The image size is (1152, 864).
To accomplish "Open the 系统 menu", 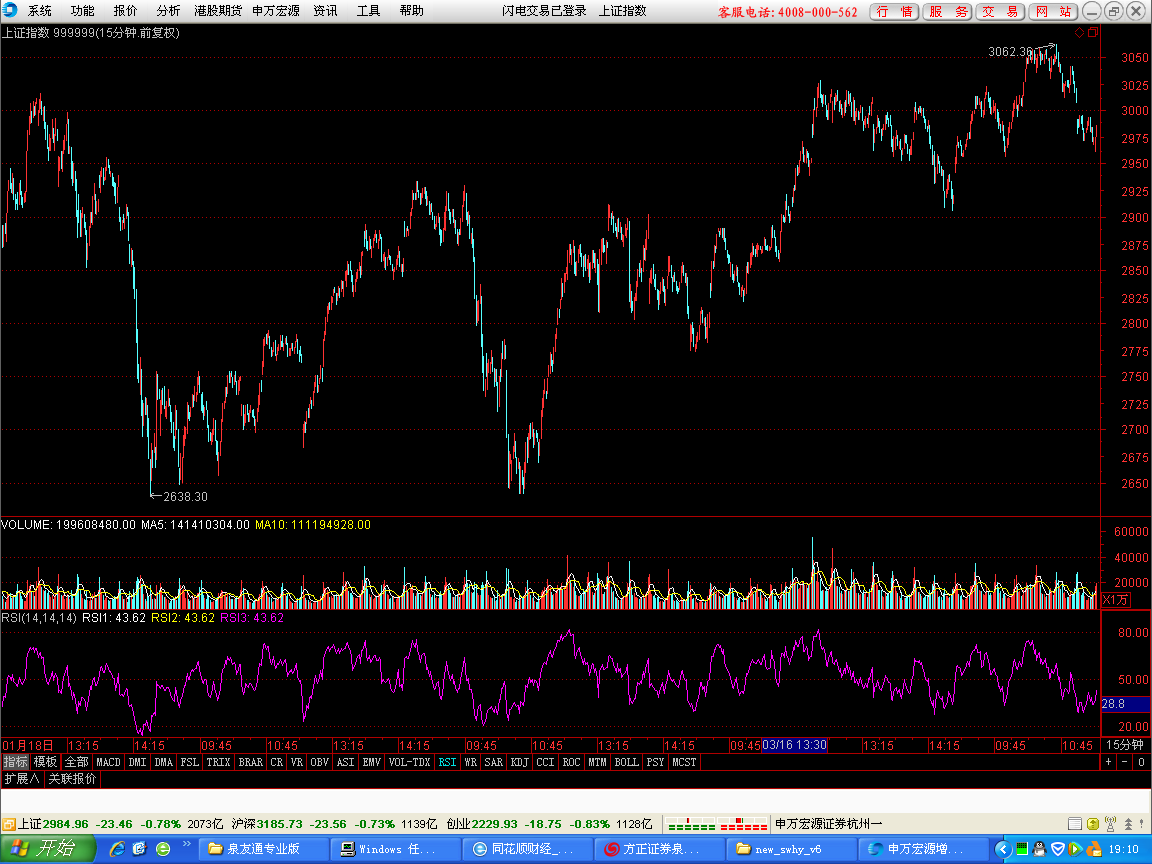I will click(40, 10).
